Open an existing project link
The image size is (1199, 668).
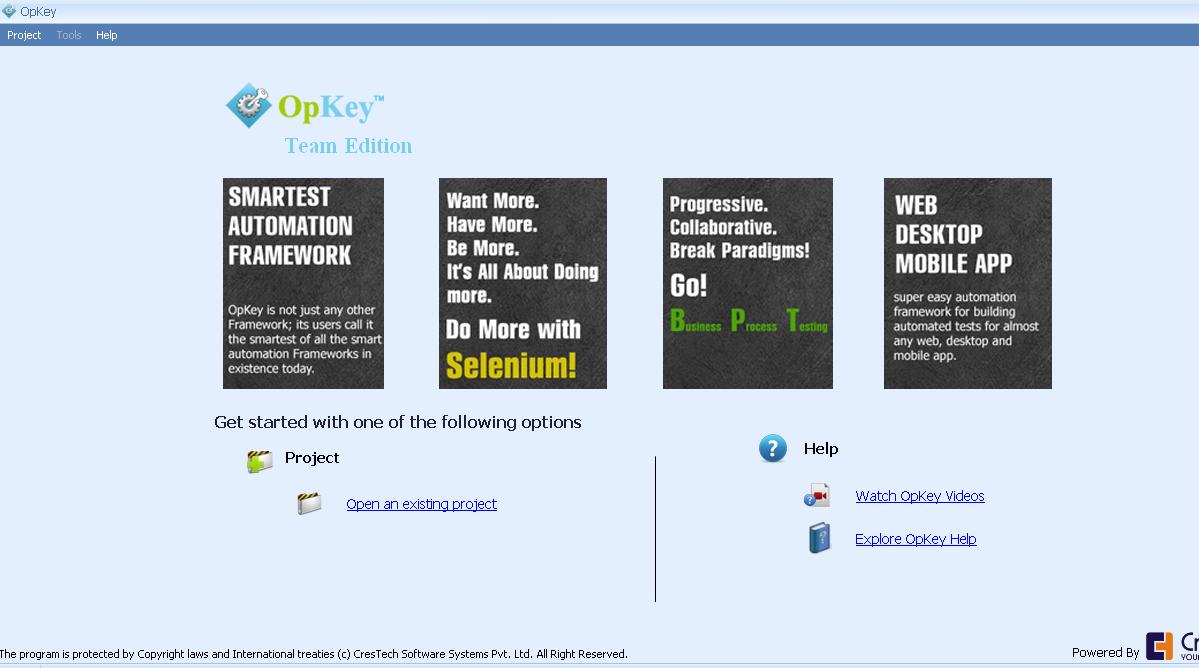[x=421, y=504]
